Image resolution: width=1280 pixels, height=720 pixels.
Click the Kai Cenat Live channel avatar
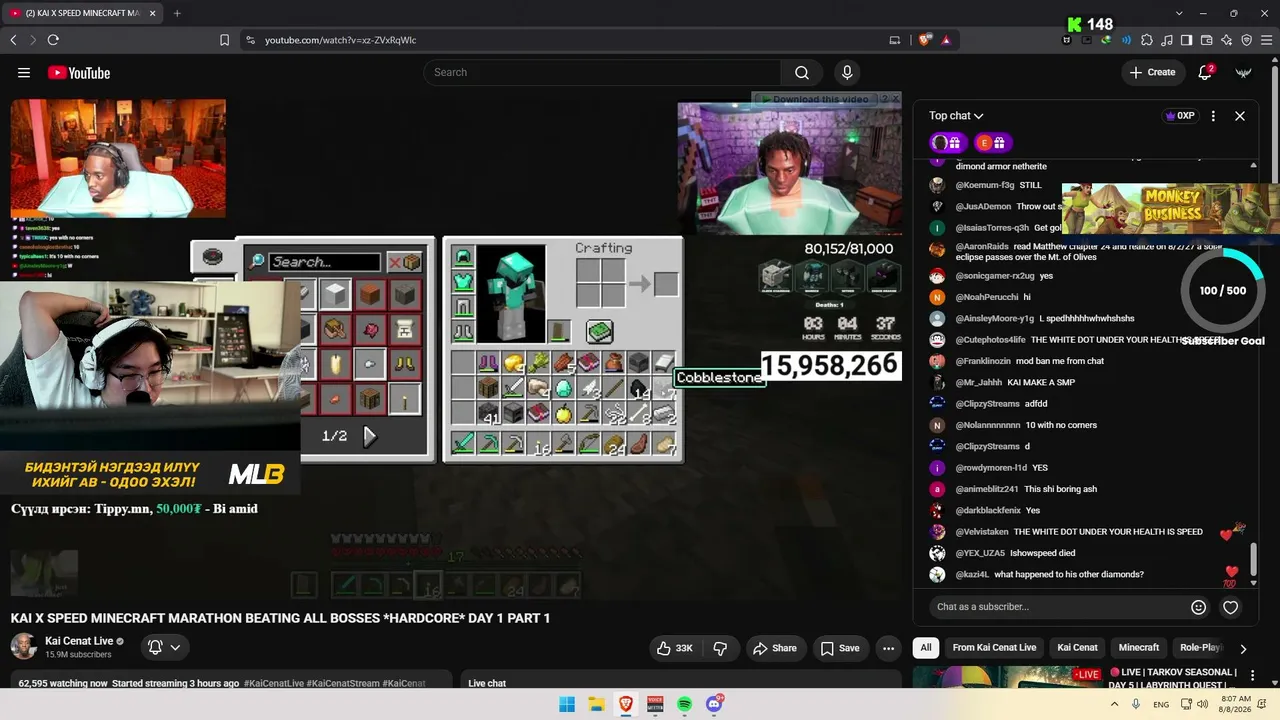click(x=24, y=646)
